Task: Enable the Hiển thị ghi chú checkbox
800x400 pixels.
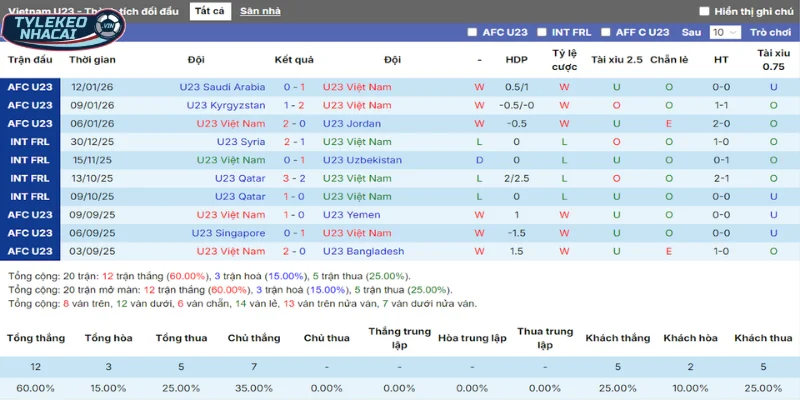Action: click(x=704, y=12)
